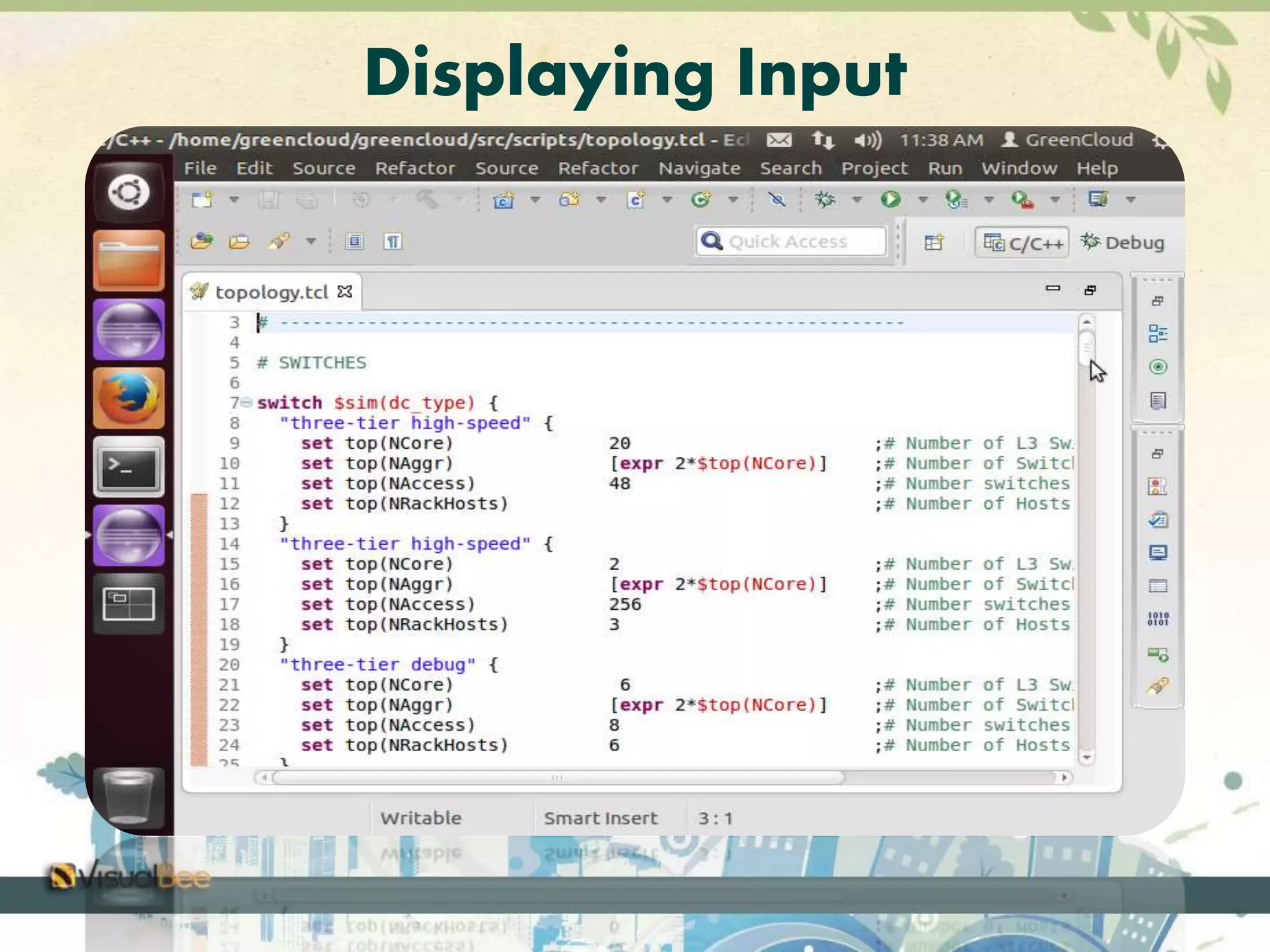1270x952 pixels.
Task: Click the Build hammer toolbar icon
Action: (427, 200)
